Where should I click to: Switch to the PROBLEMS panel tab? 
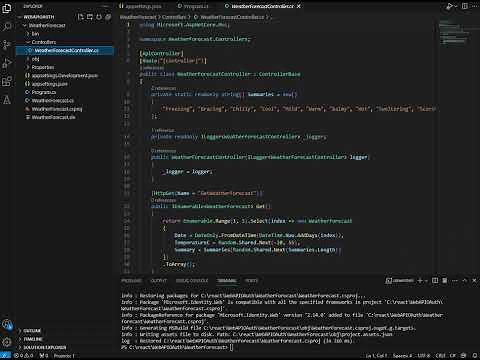pos(131,281)
